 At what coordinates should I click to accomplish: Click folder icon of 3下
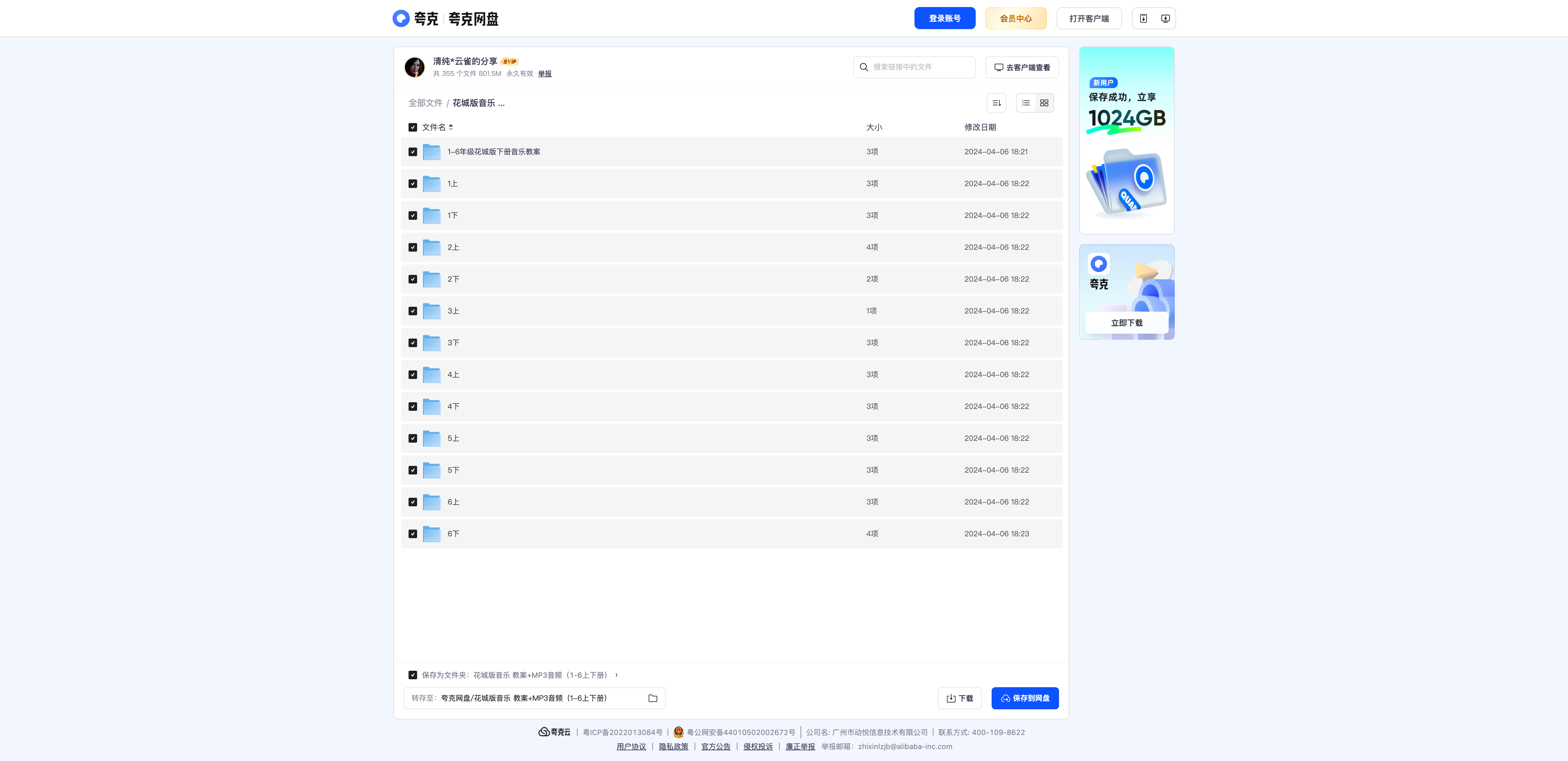432,343
